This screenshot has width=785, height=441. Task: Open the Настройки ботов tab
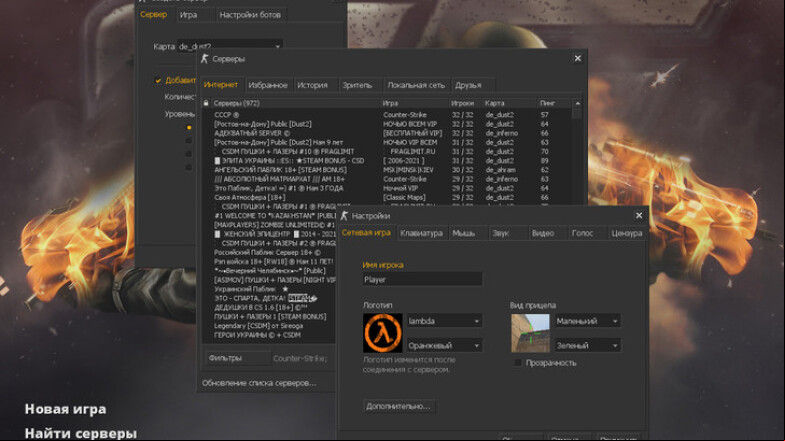pos(250,15)
